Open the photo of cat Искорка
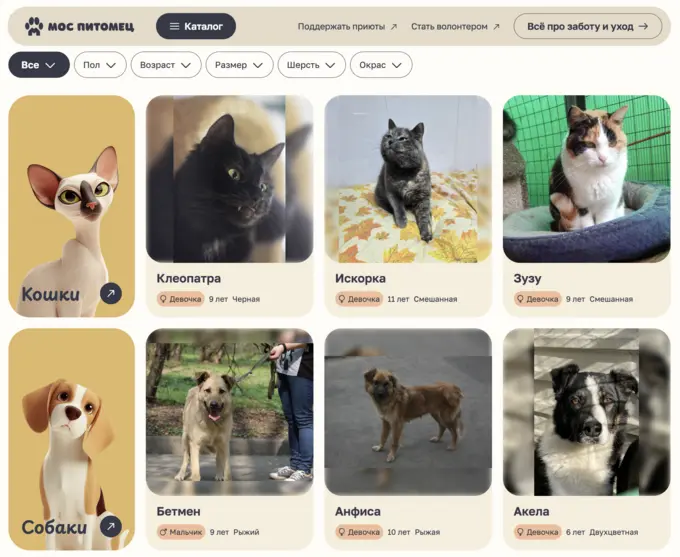The width and height of the screenshot is (680, 557). tap(408, 179)
